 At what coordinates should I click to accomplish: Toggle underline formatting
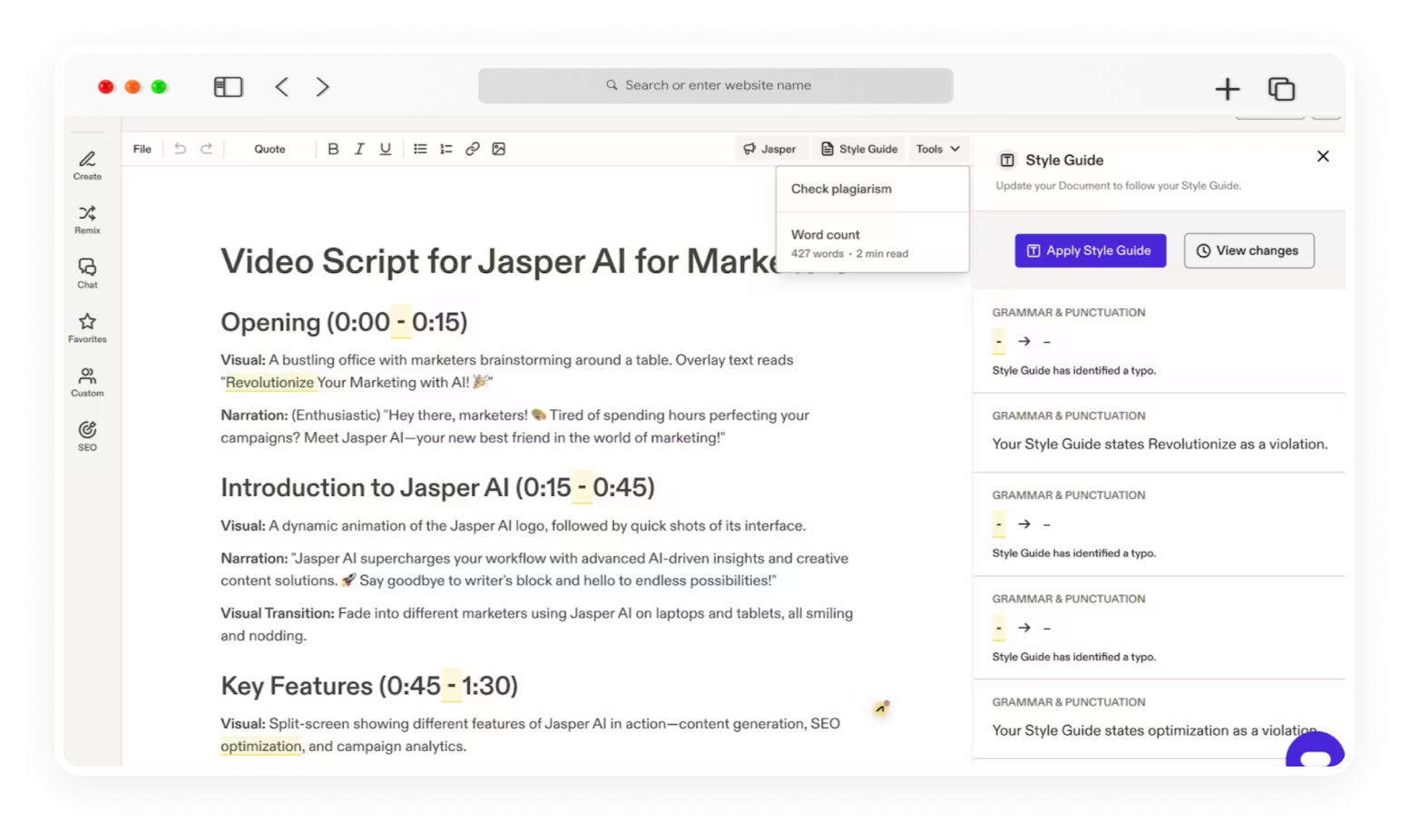pos(386,149)
